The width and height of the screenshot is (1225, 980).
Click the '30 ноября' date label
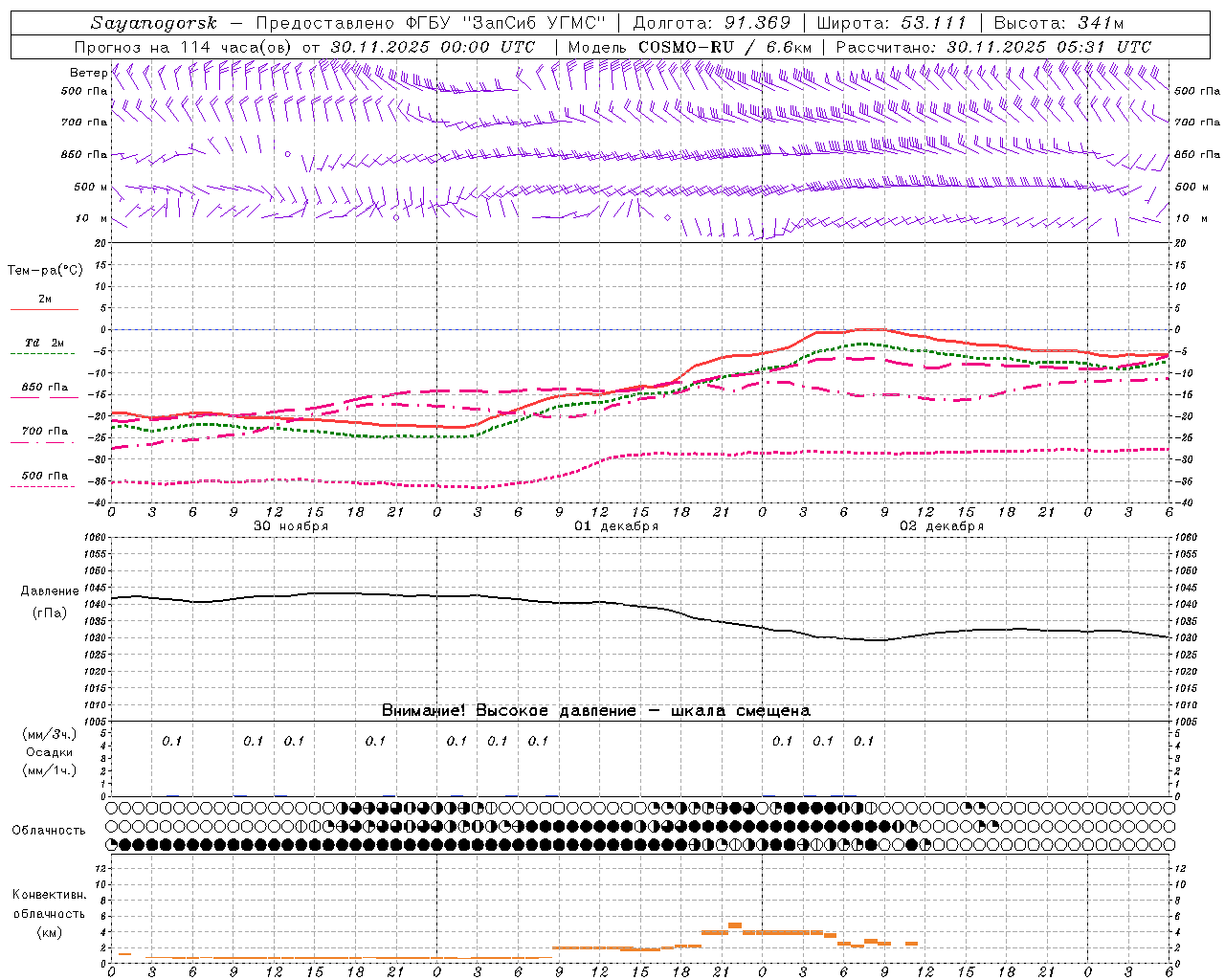pos(291,526)
